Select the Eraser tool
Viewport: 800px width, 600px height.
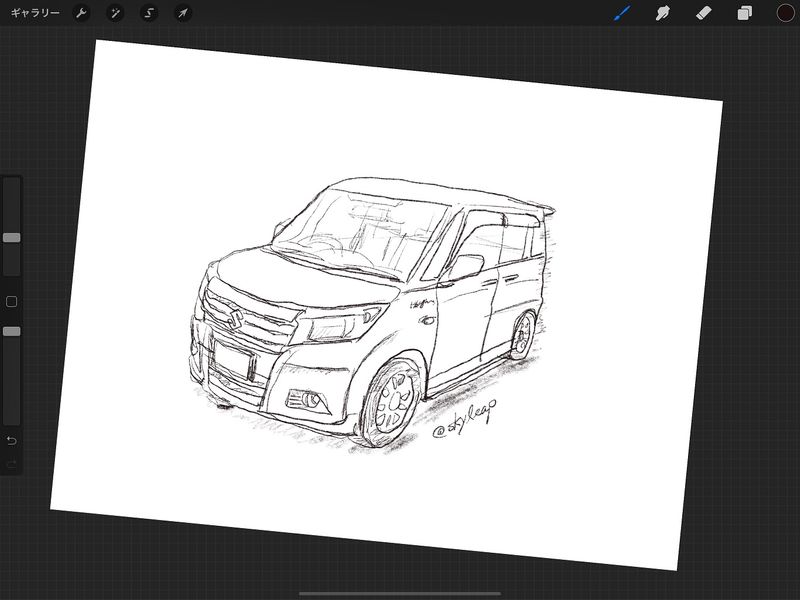tap(702, 13)
